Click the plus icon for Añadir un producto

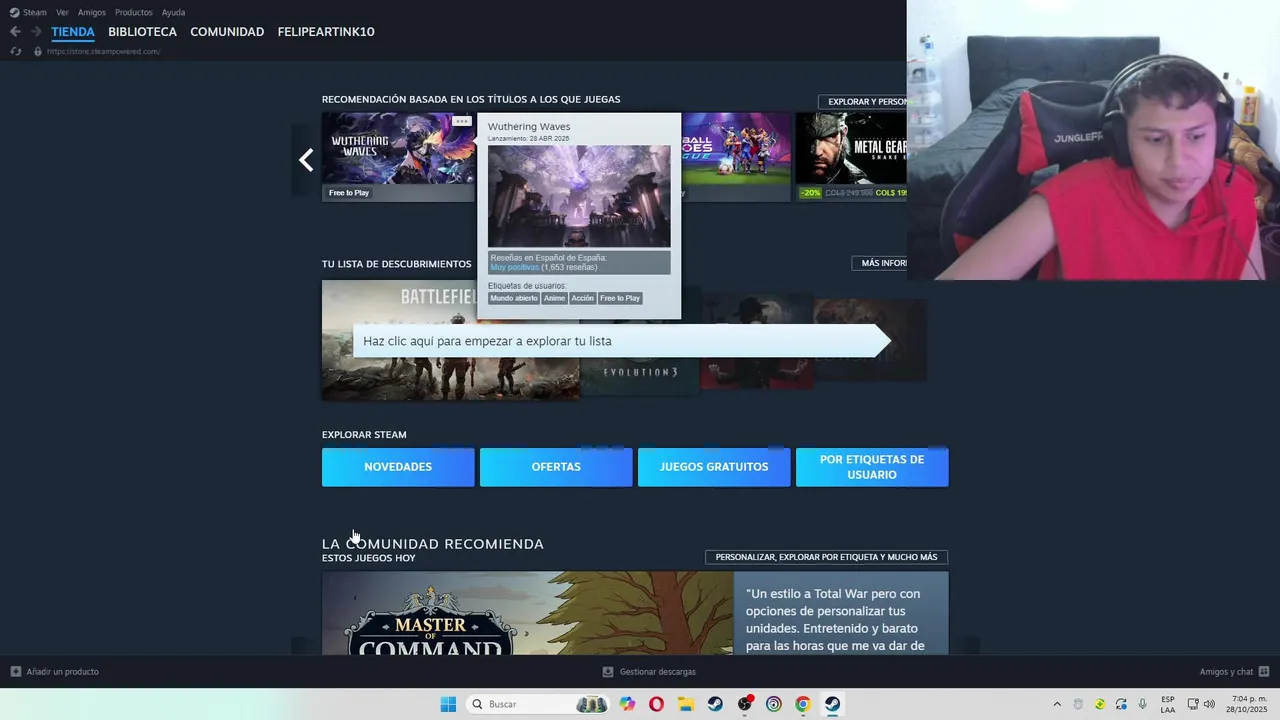click(x=16, y=672)
